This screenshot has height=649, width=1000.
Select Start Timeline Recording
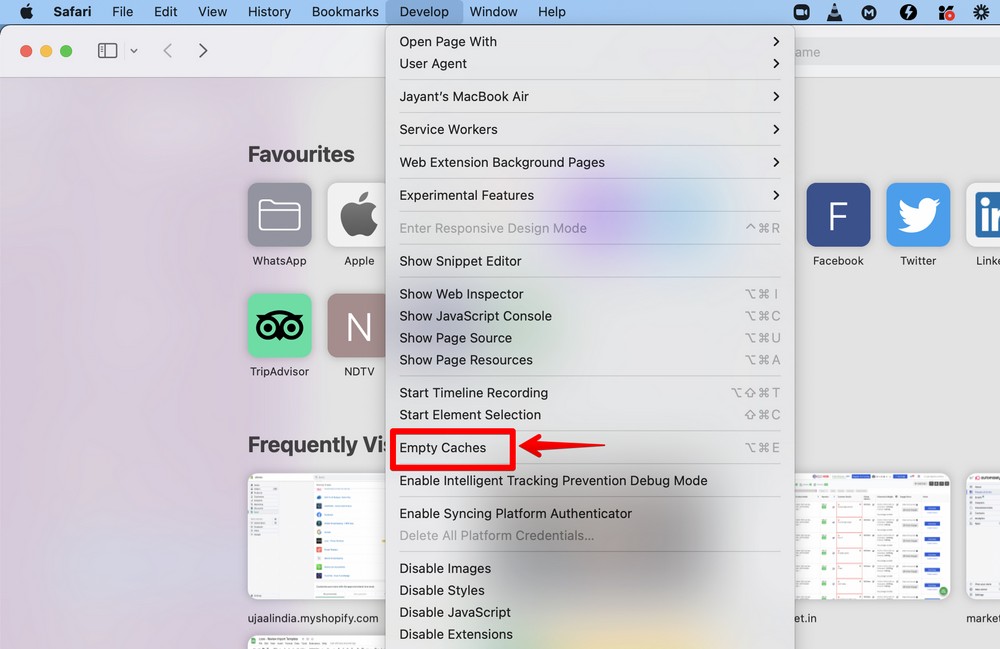click(589, 393)
